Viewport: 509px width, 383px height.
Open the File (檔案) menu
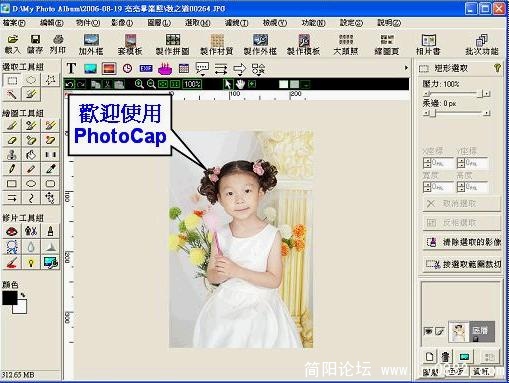click(14, 23)
